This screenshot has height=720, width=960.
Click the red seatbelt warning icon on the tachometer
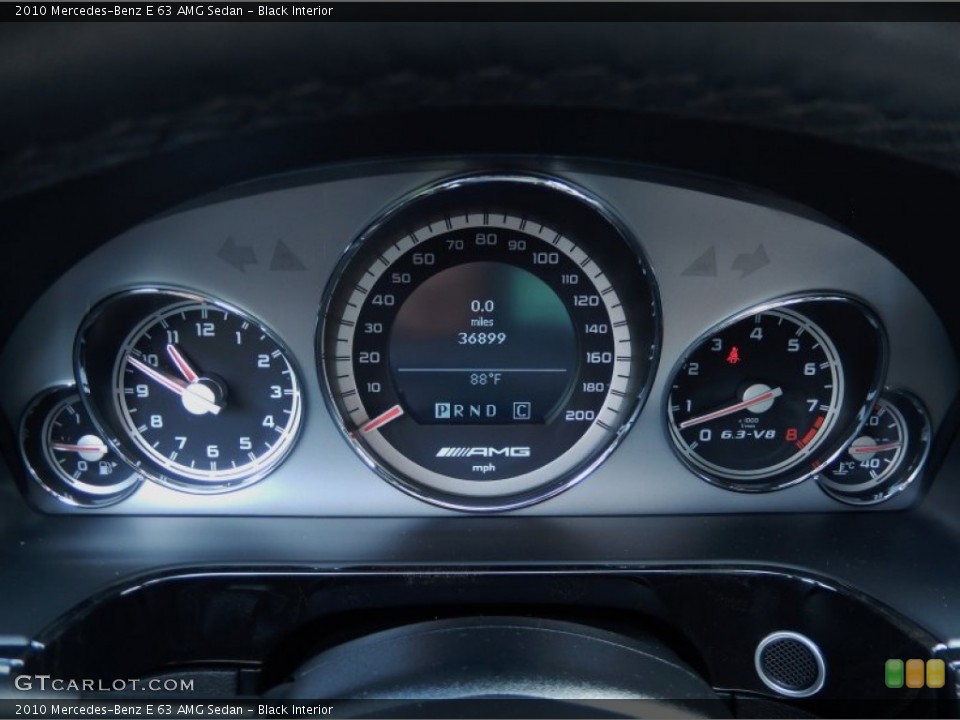click(733, 355)
